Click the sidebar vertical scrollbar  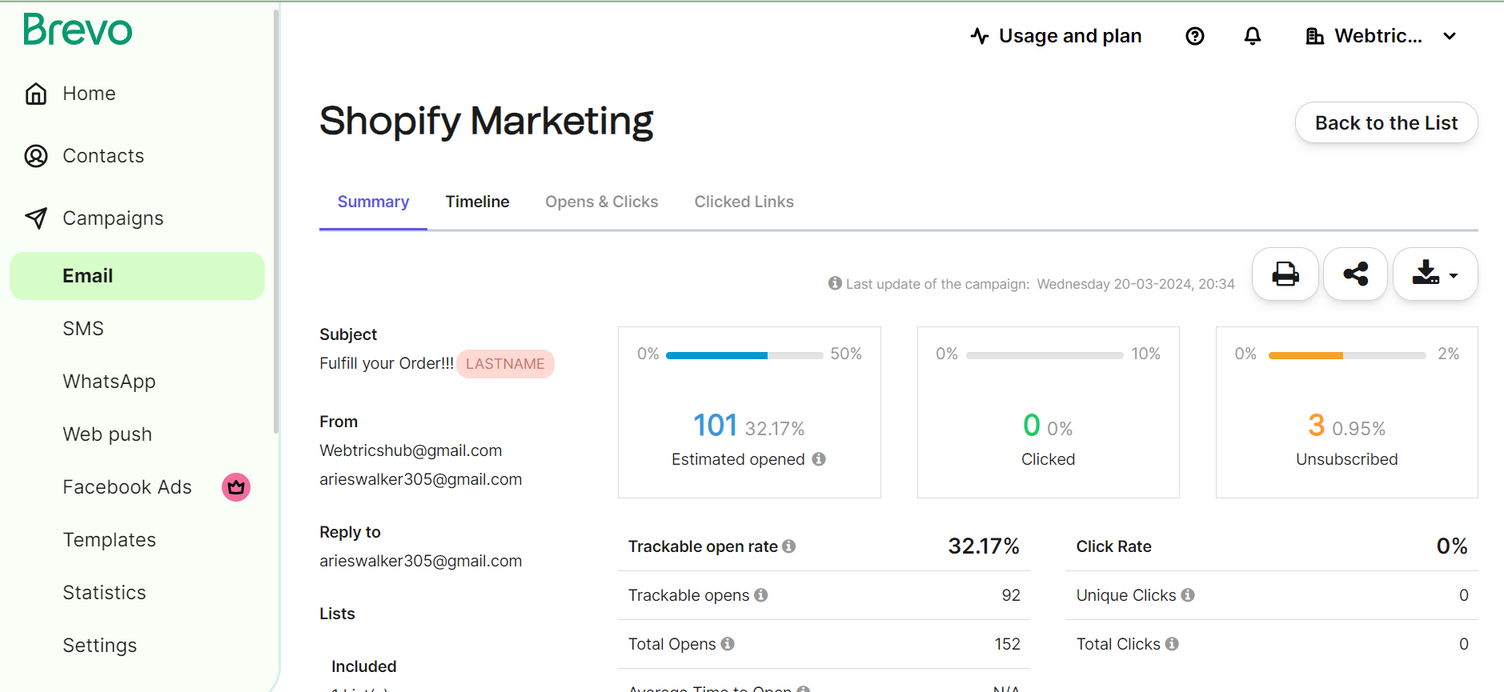point(276,220)
